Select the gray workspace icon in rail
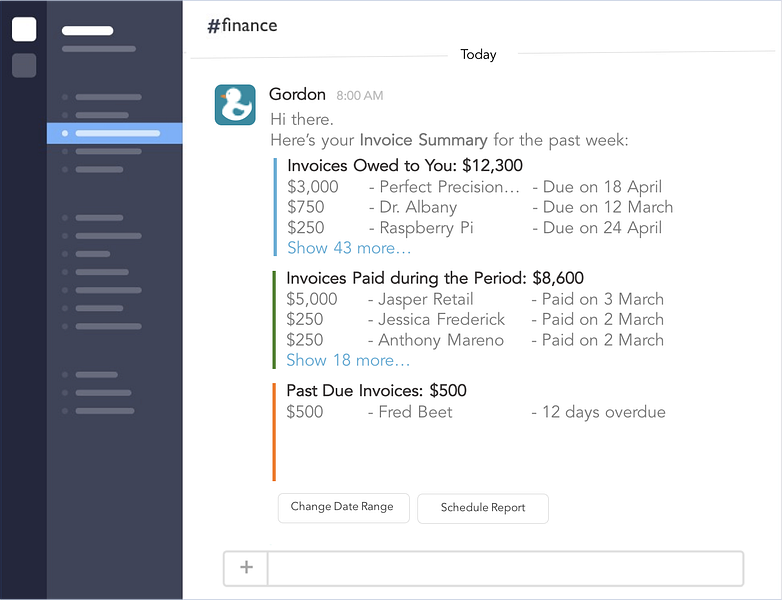782x600 pixels. [24, 65]
